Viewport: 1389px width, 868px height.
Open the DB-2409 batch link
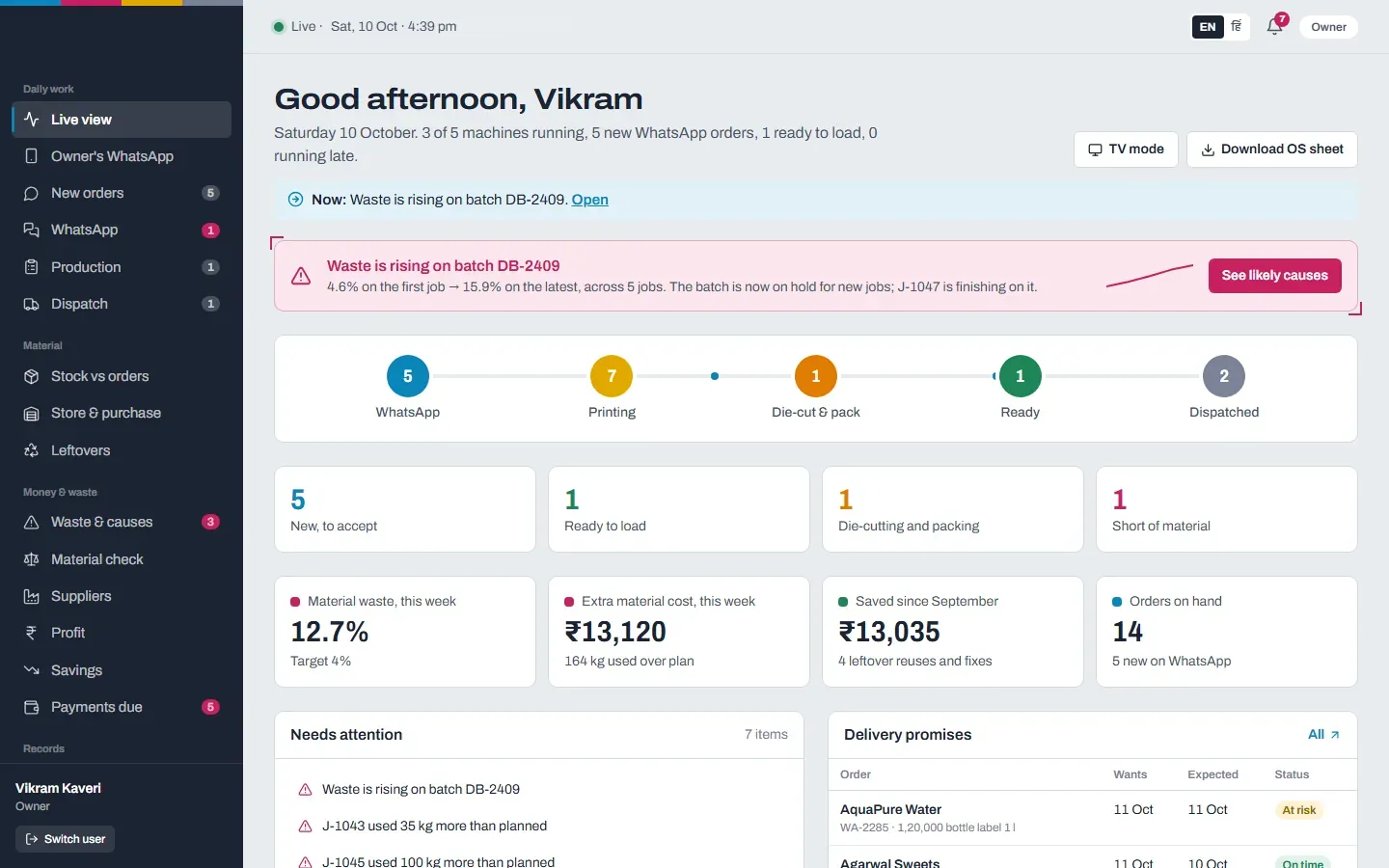point(590,200)
